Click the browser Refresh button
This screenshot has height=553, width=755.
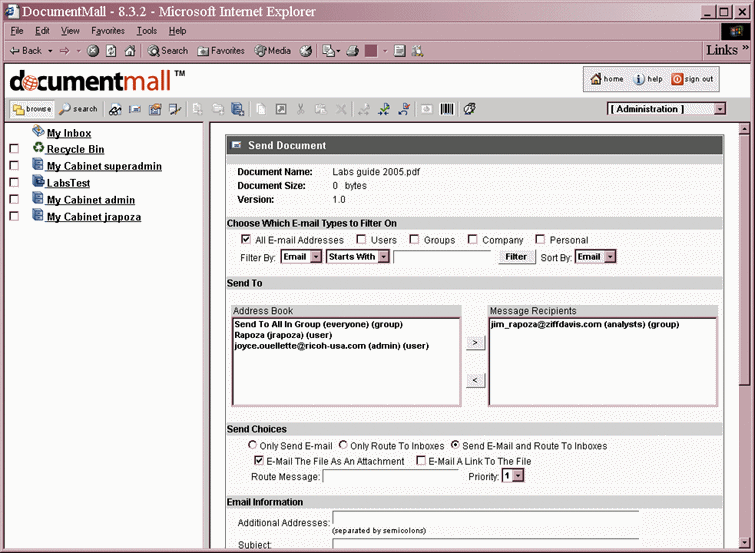(x=111, y=51)
